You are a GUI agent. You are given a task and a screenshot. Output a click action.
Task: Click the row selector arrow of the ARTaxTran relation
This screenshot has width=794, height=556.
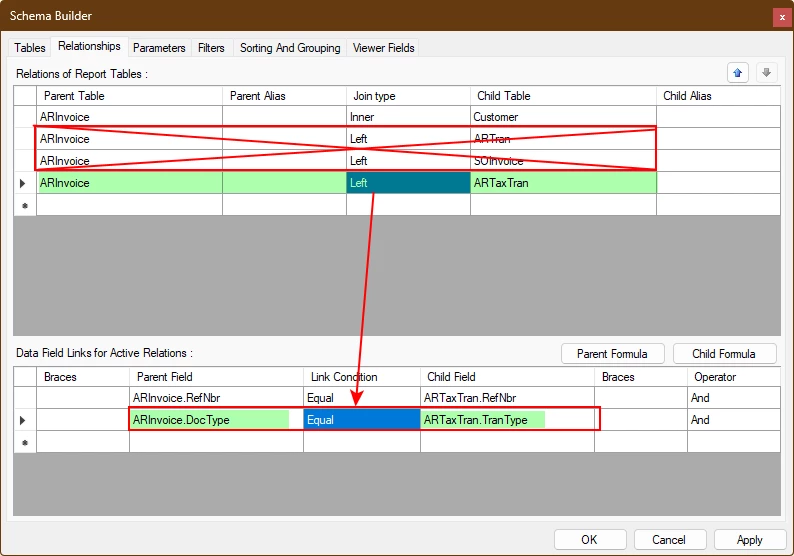point(24,183)
